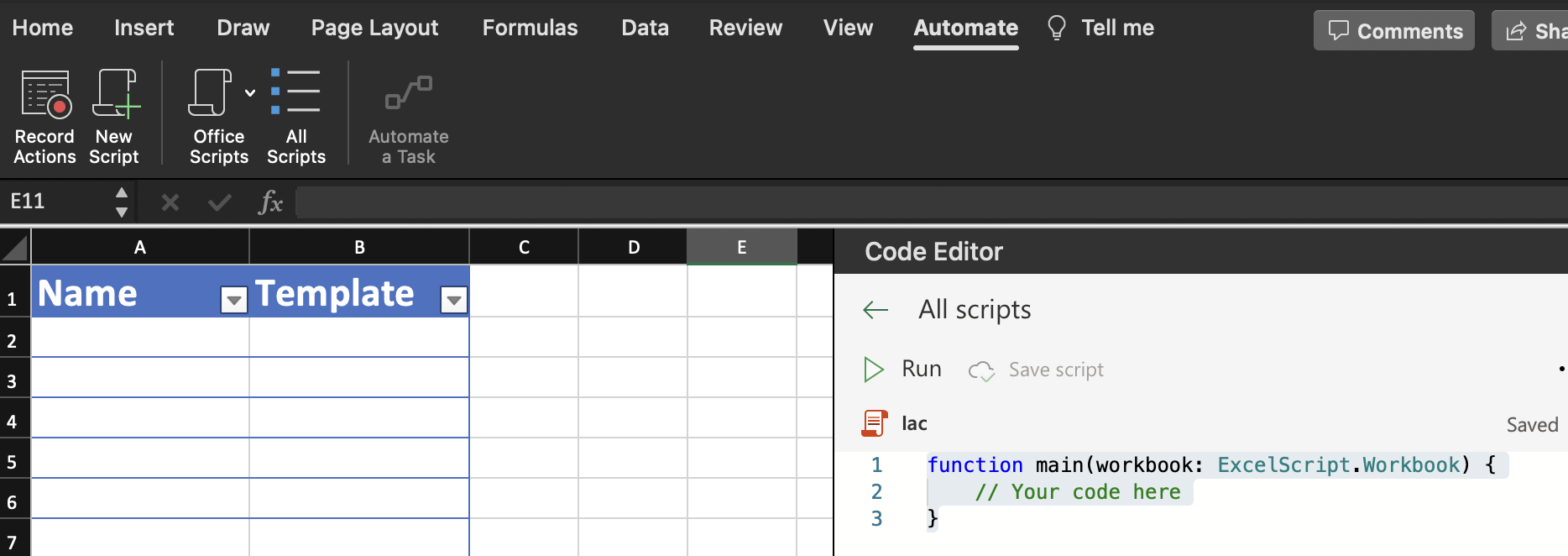Click the Saved status text

coord(1532,424)
